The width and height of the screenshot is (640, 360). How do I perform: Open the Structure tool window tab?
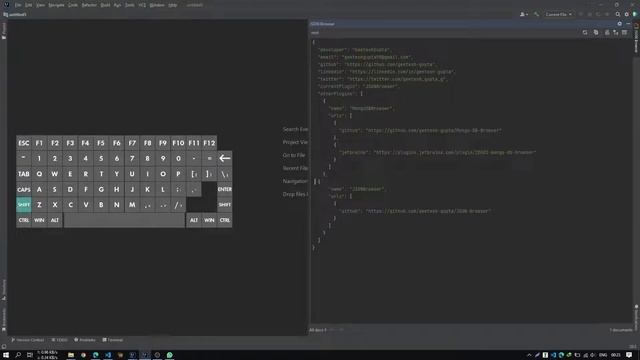tap(4, 290)
